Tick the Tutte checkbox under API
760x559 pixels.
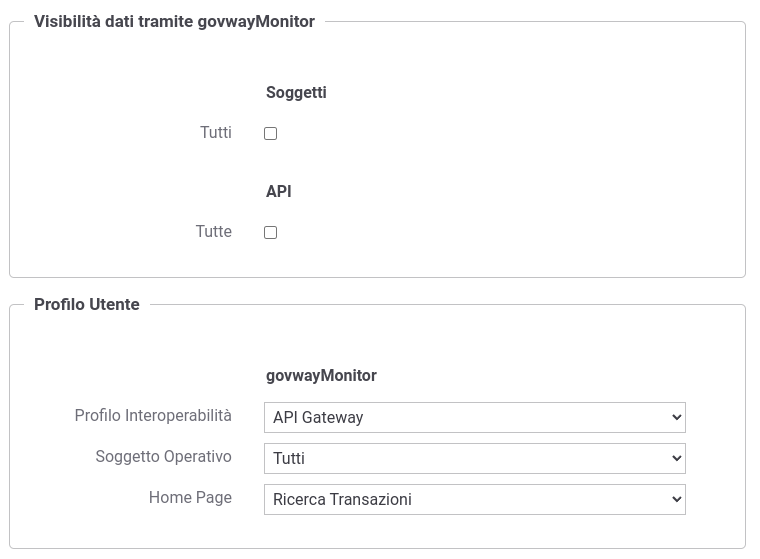270,232
